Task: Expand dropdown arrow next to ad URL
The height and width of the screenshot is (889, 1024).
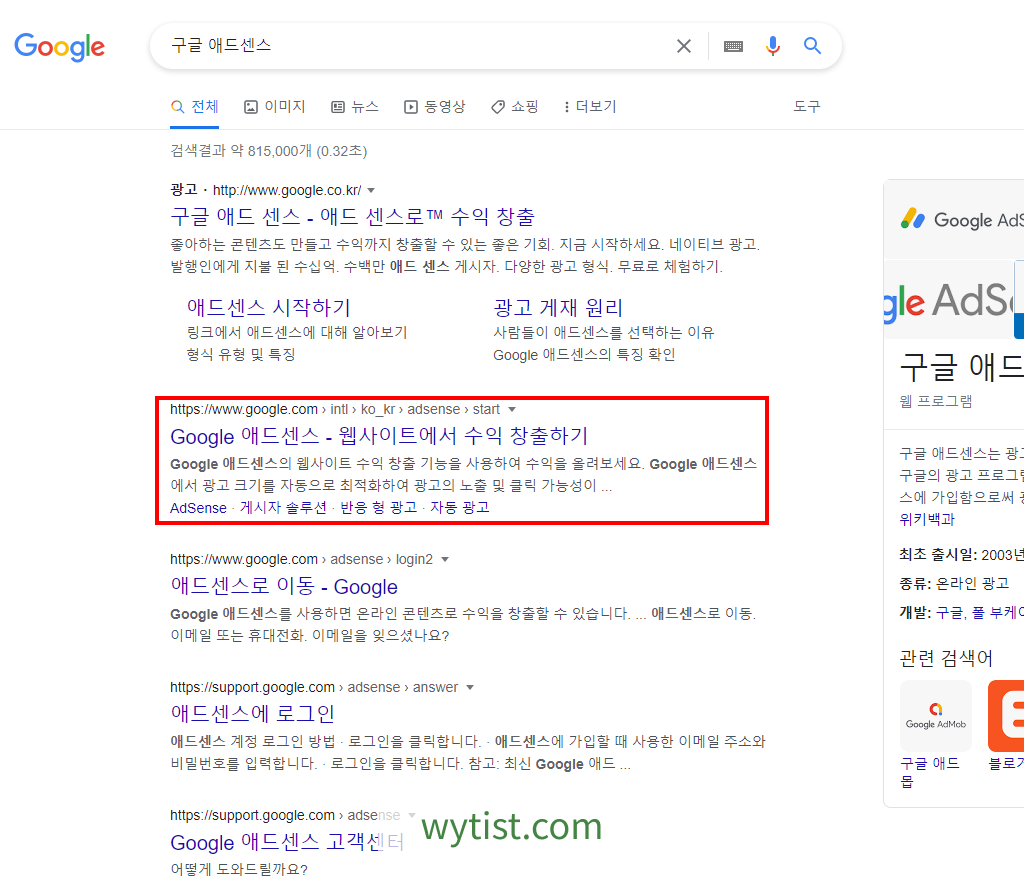Action: (371, 190)
